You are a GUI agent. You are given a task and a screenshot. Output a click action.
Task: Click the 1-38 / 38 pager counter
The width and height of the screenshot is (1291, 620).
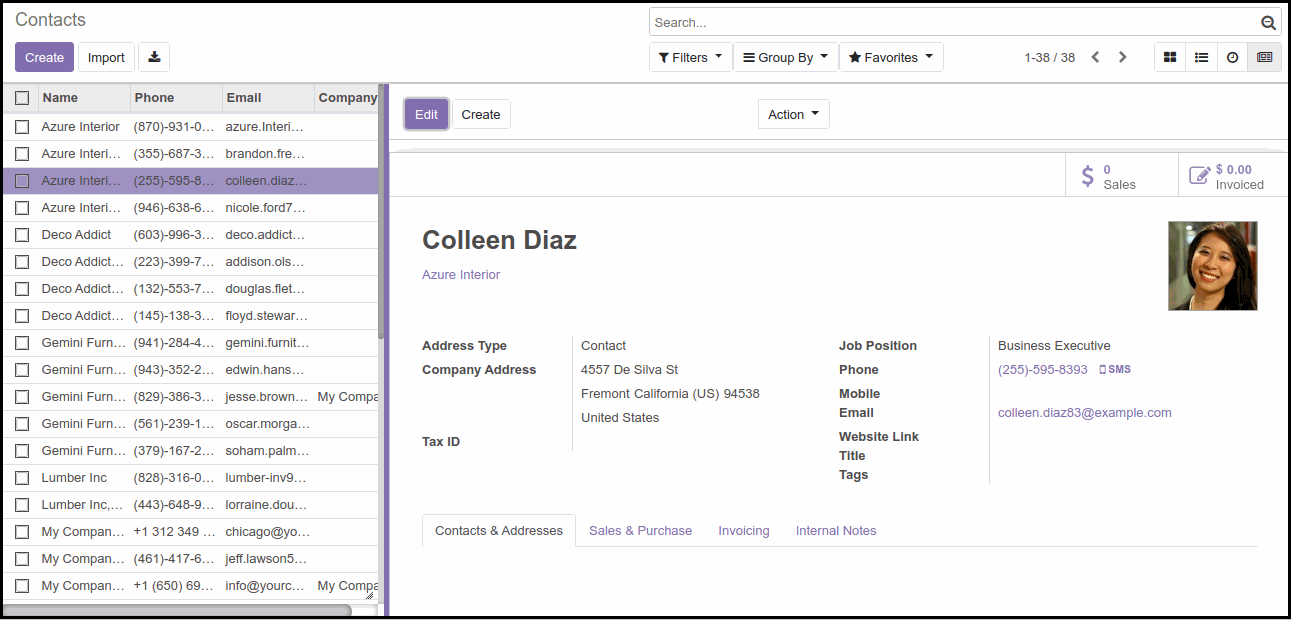1049,57
